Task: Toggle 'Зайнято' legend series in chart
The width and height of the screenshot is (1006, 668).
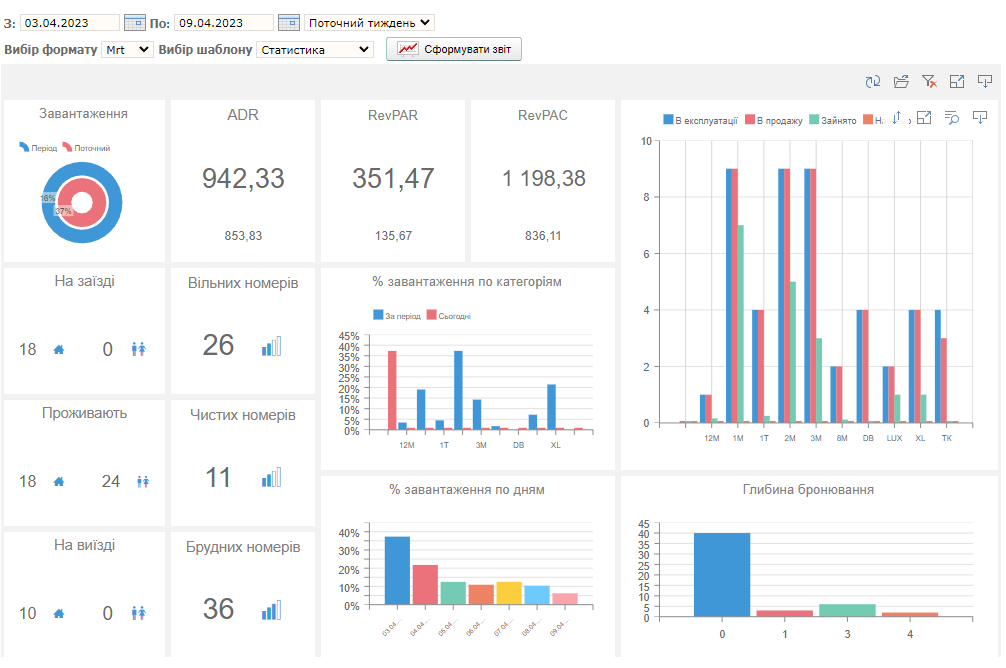Action: [x=832, y=121]
